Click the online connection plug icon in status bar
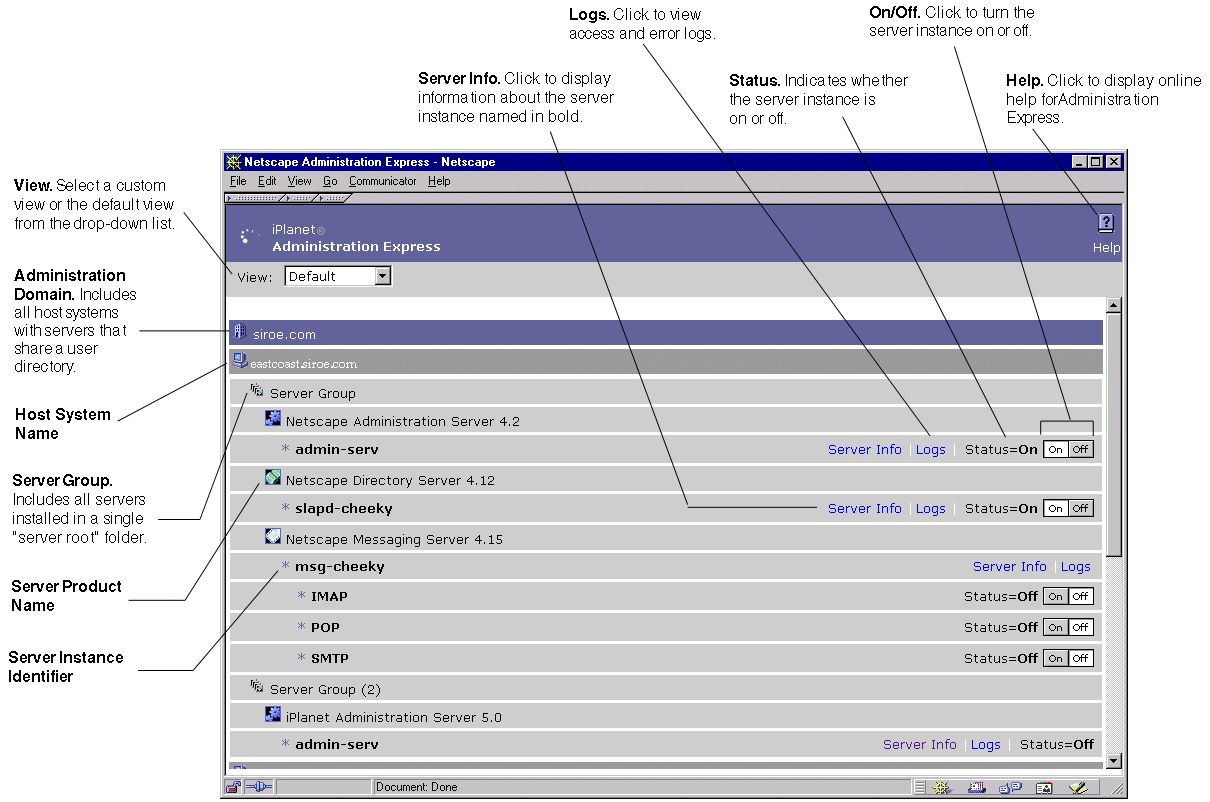This screenshot has height=802, width=1210. [x=259, y=787]
